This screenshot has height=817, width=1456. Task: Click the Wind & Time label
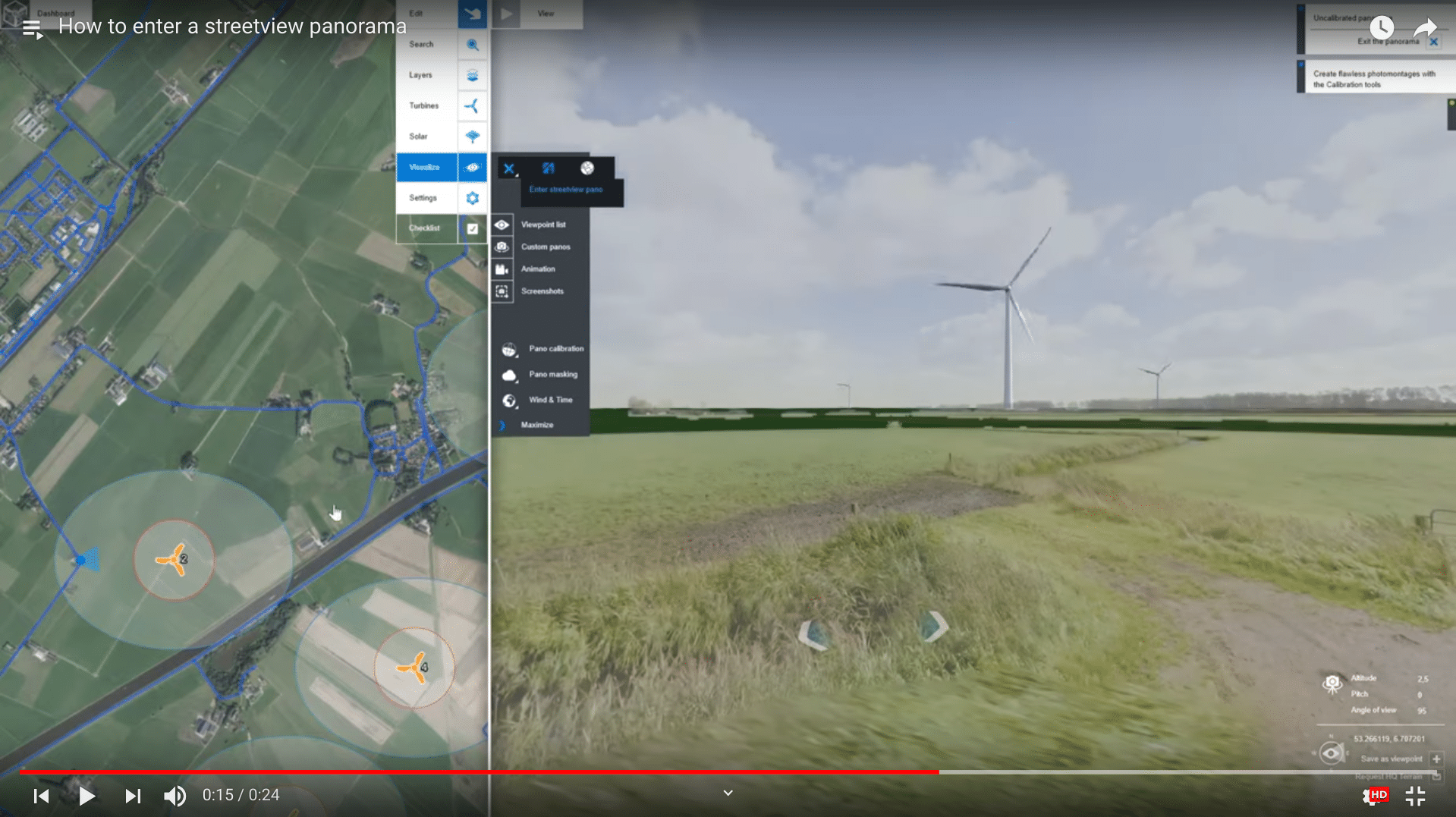point(551,400)
